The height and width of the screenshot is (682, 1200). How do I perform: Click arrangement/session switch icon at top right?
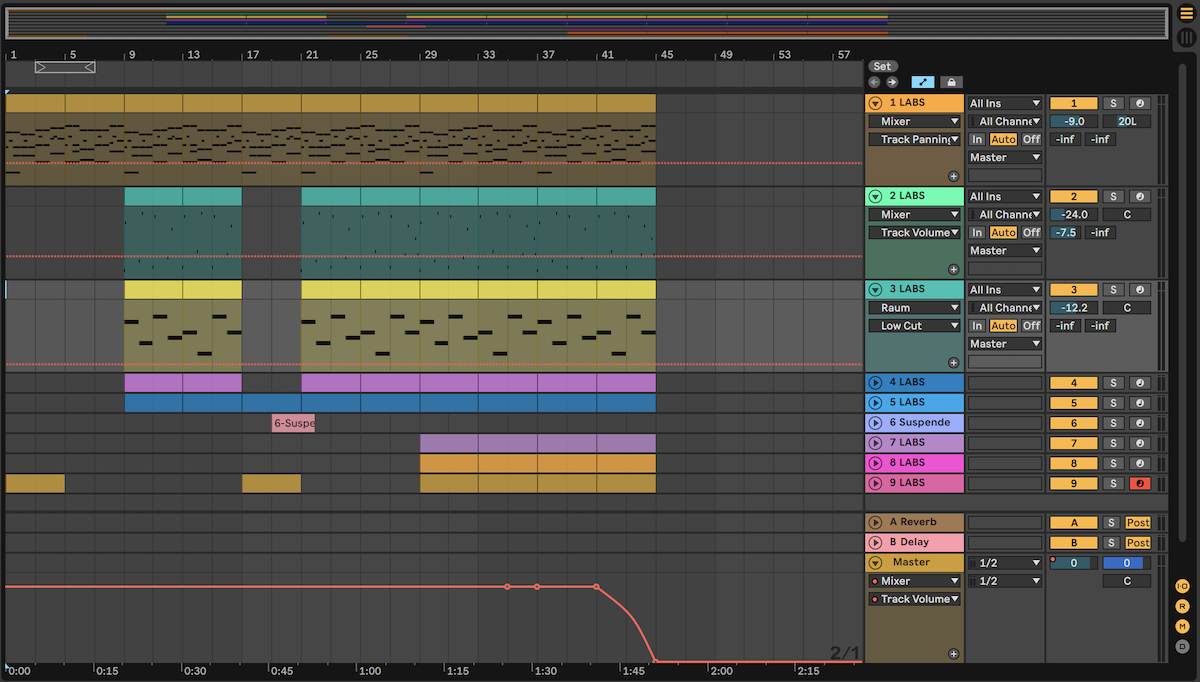[x=1186, y=38]
